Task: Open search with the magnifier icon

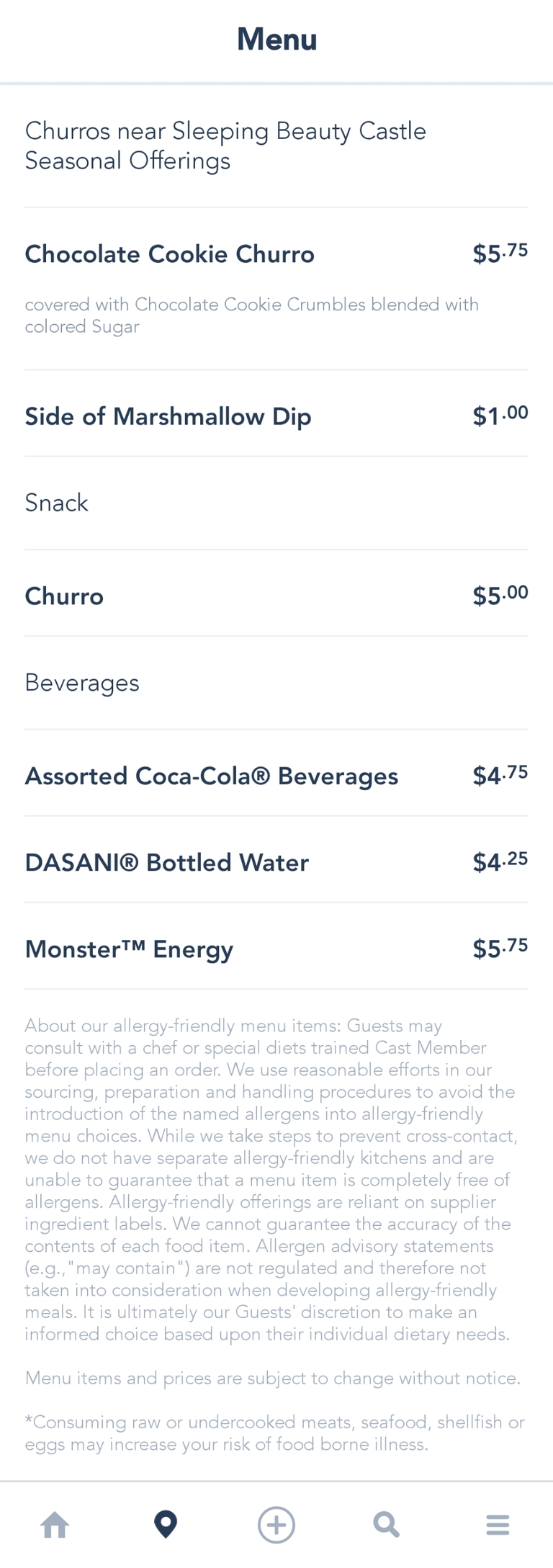Action: [387, 1524]
